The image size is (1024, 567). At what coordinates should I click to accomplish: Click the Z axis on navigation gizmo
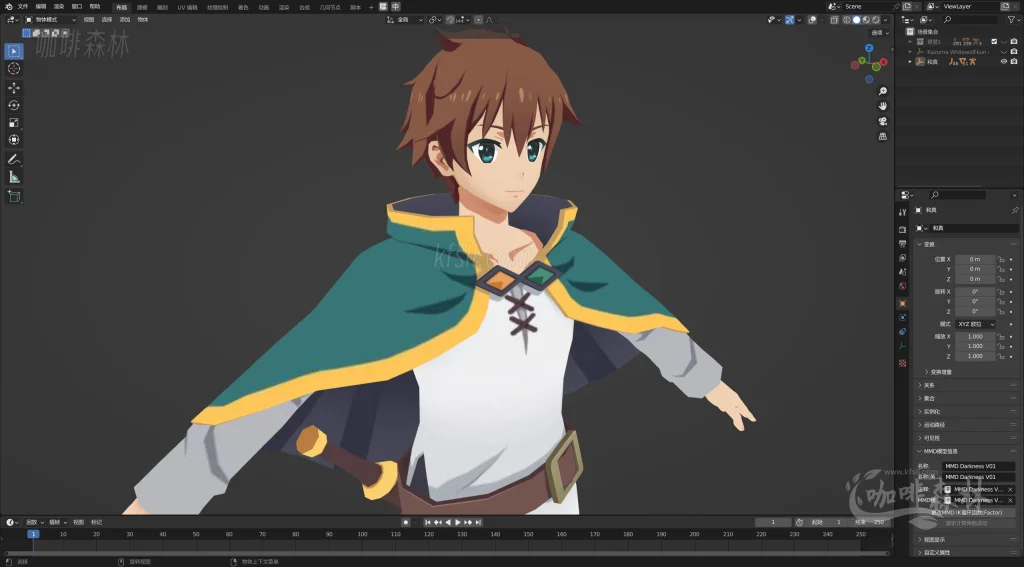[x=869, y=48]
